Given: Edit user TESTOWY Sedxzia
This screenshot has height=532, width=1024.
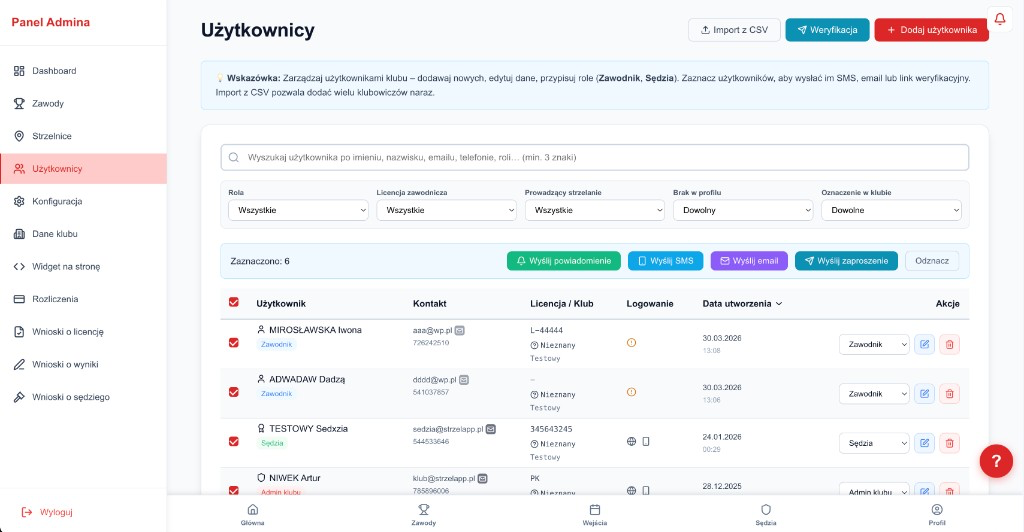Looking at the screenshot, I should click(924, 443).
